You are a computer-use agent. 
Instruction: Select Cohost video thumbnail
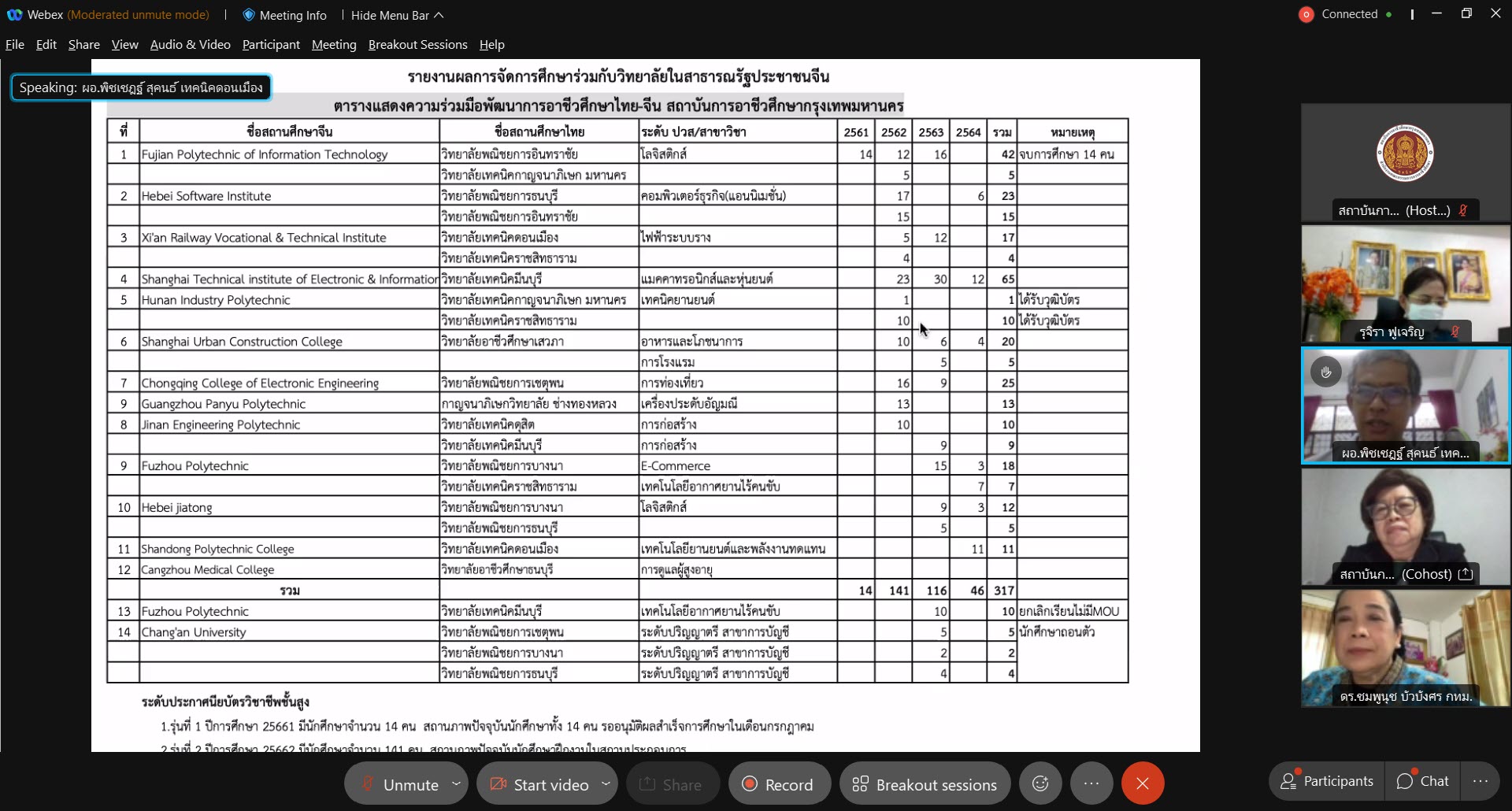pos(1406,527)
